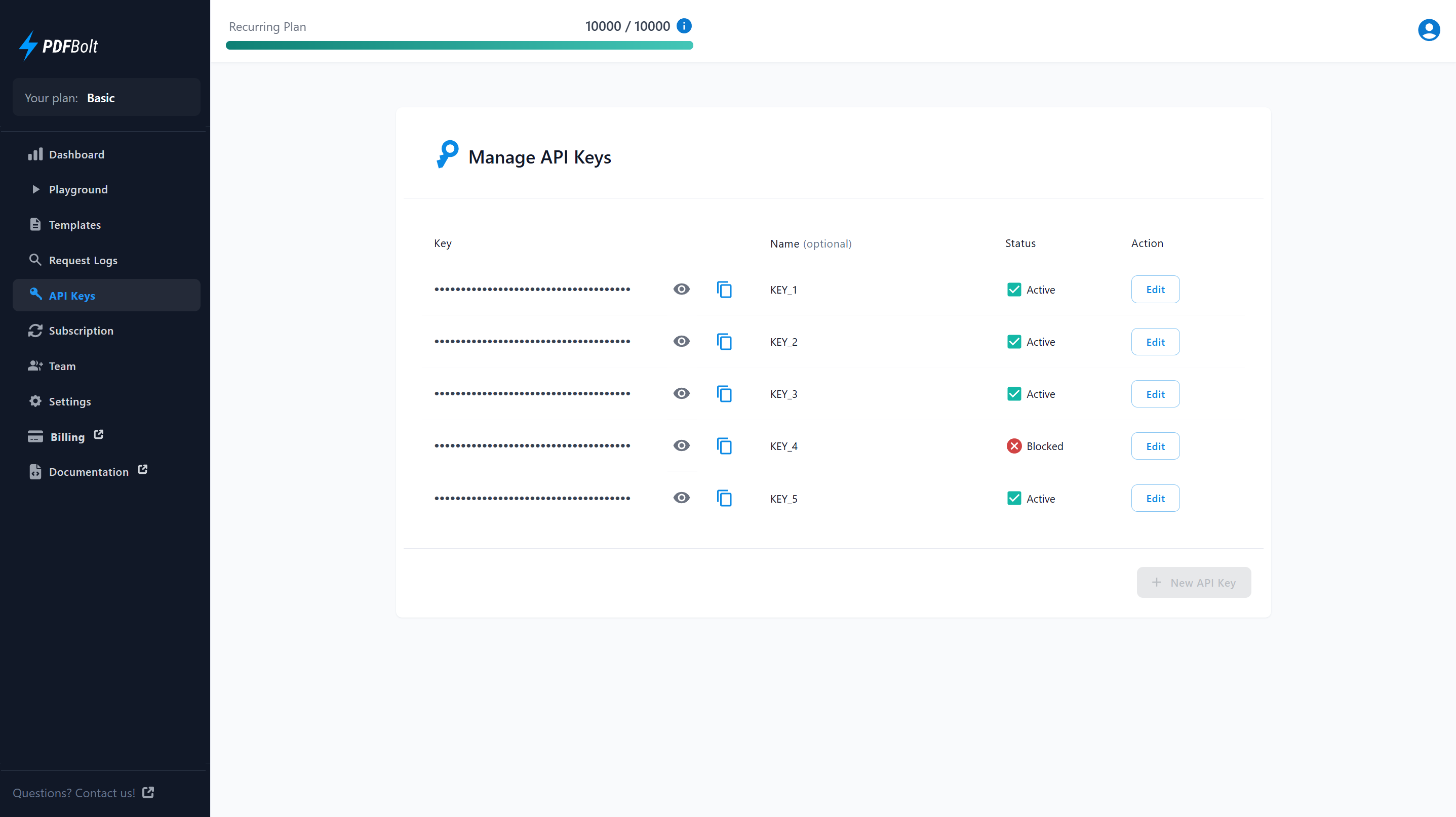Click copy icon for KEY_5
Image resolution: width=1456 pixels, height=817 pixels.
(x=724, y=498)
